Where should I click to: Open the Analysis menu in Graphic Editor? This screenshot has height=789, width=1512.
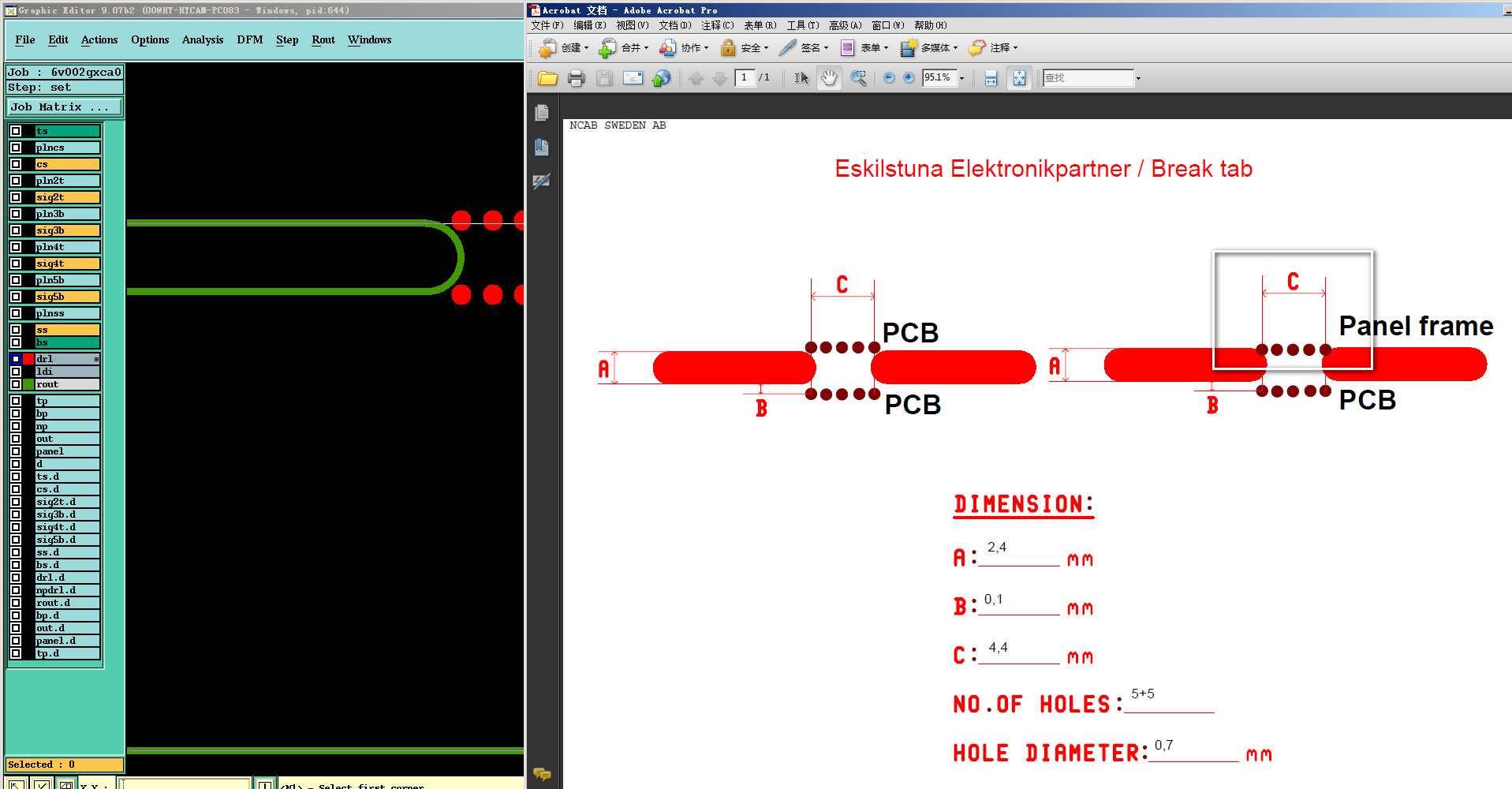click(203, 40)
